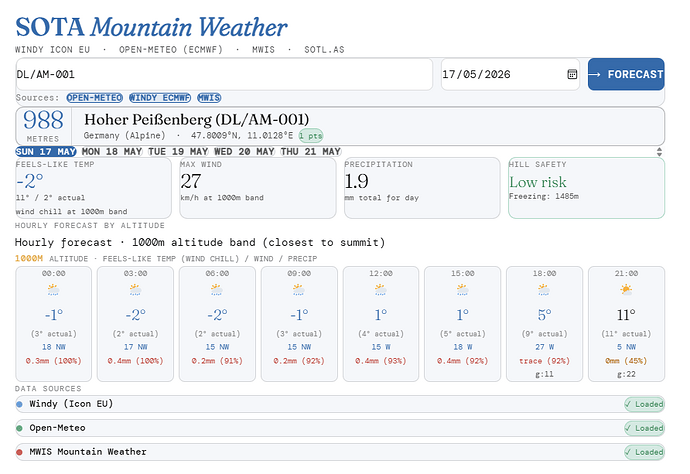Open the Hill Safety Low risk card
This screenshot has height=474, width=690.
pyautogui.click(x=586, y=188)
